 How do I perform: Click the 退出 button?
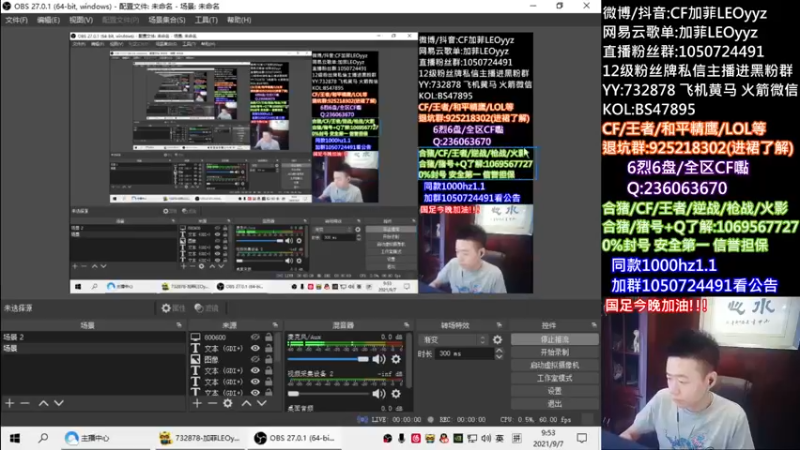tap(555, 404)
